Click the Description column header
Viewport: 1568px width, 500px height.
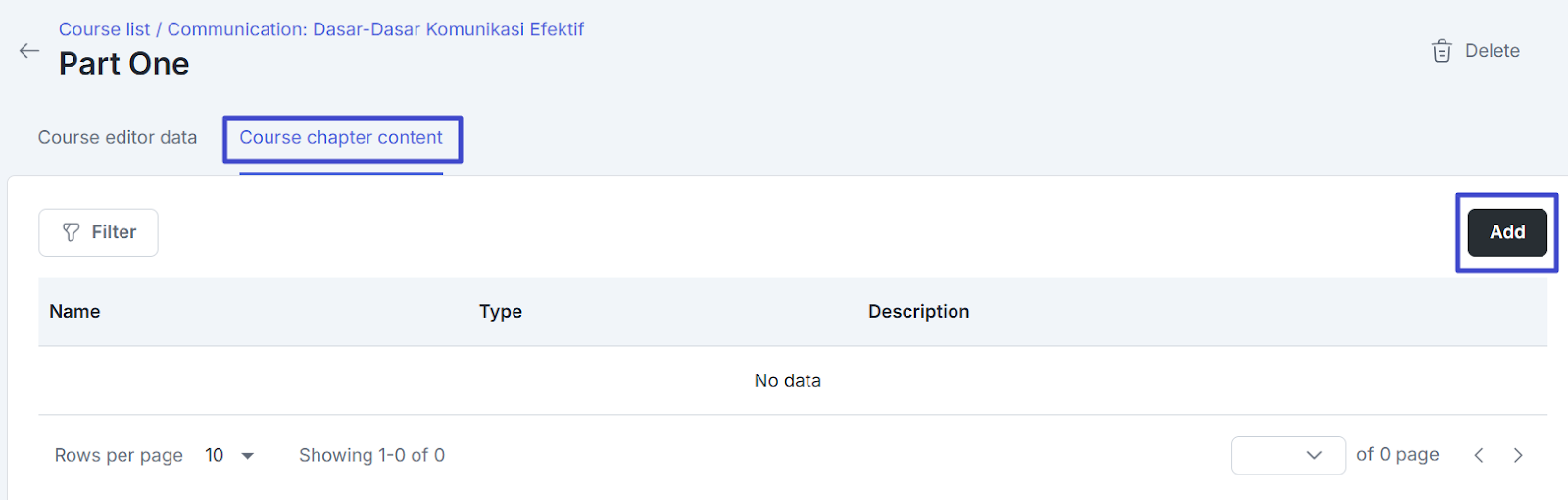918,312
